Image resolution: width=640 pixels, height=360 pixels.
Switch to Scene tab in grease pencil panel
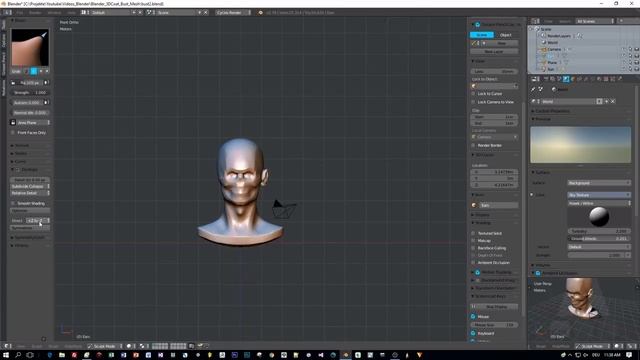pyautogui.click(x=482, y=35)
